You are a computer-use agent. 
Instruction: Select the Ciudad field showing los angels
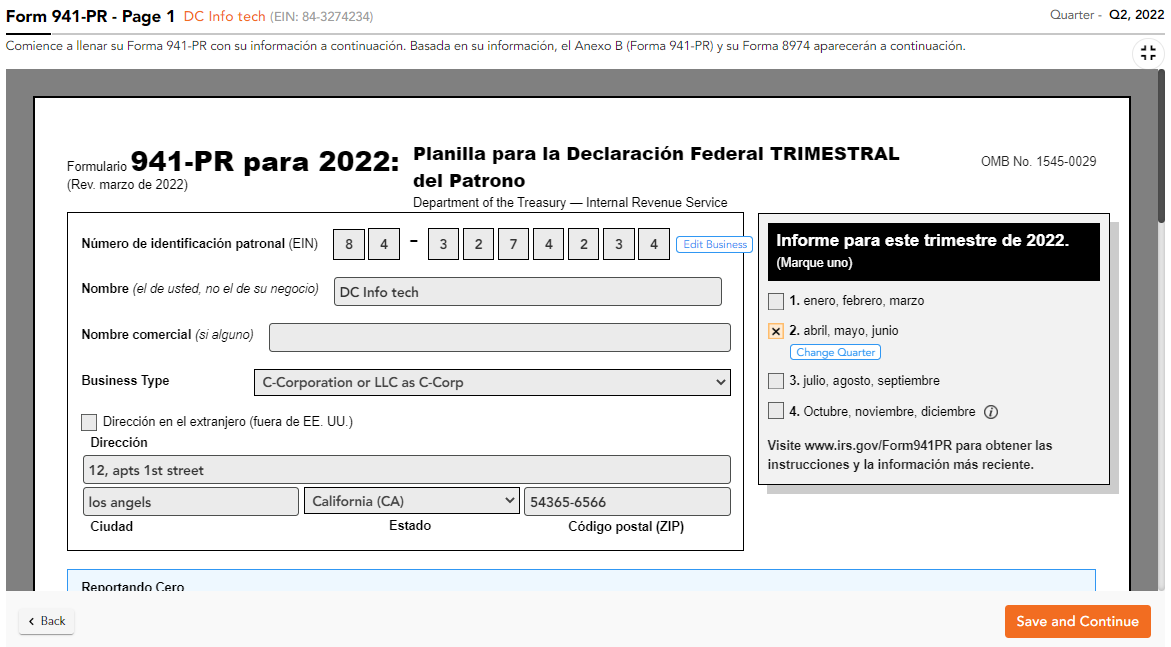point(190,500)
